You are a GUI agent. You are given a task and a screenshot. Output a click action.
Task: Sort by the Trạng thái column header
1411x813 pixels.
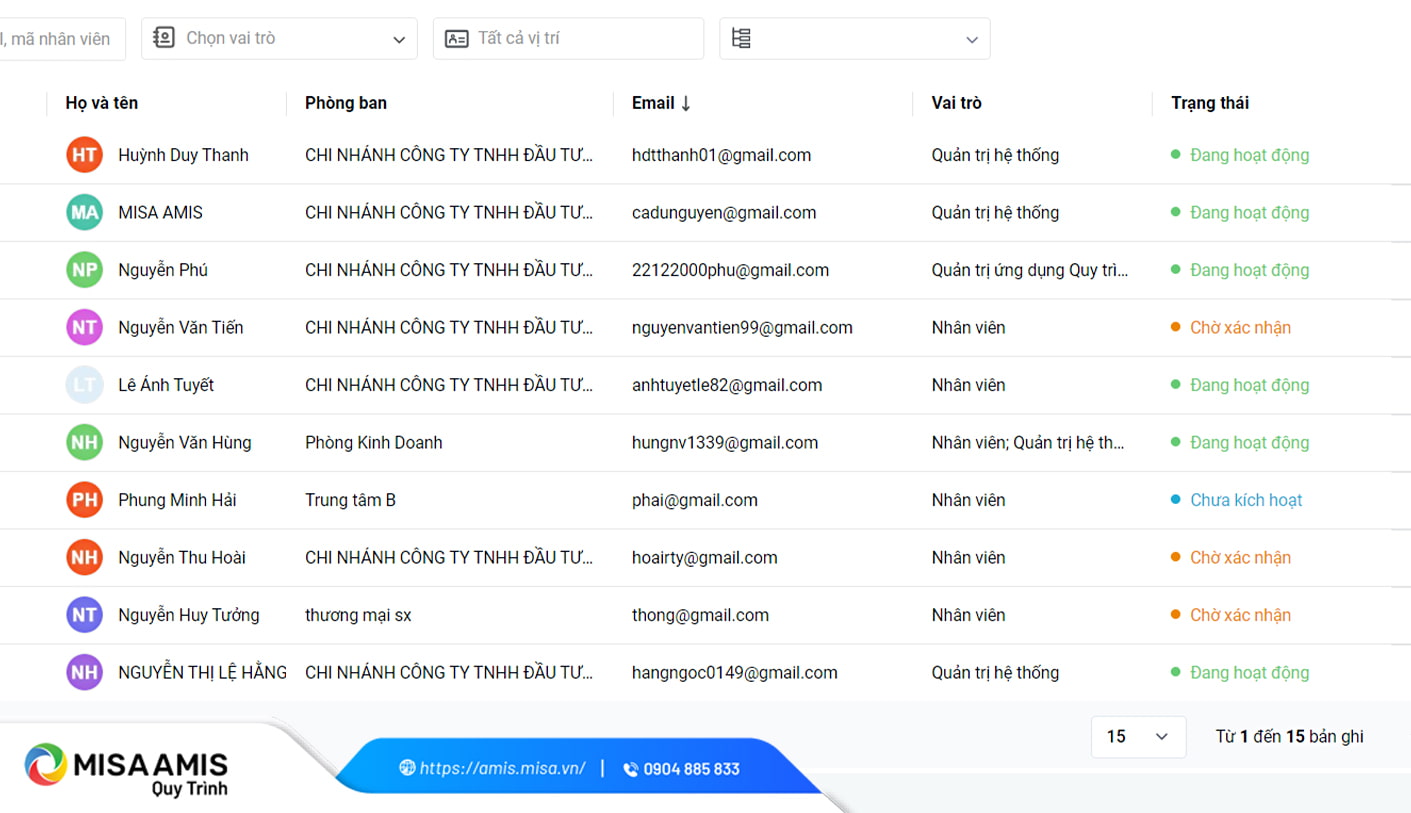(x=1210, y=103)
